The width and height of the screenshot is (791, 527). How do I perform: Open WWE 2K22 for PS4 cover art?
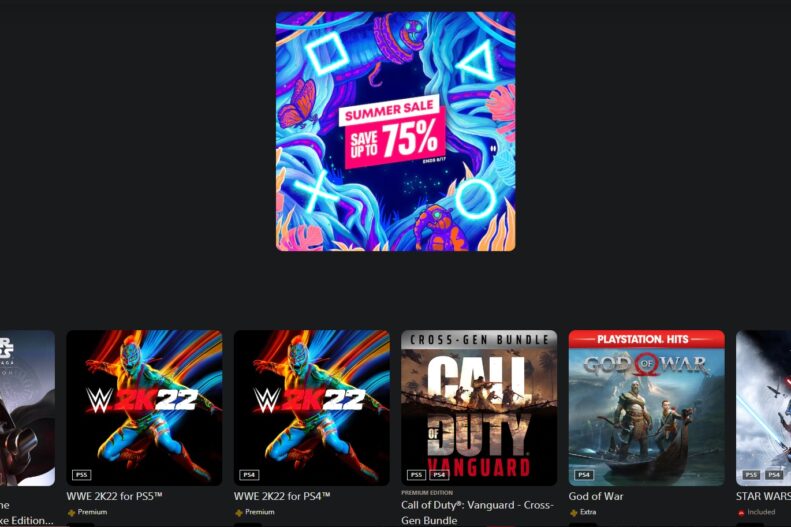pos(312,408)
